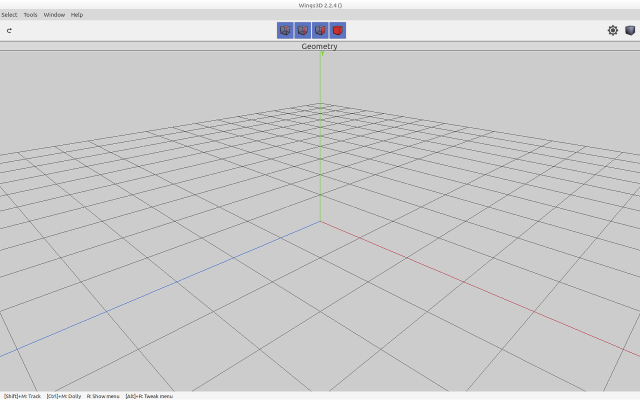Click the redo arrow icon
Viewport: 640px width, 400px height.
click(x=9, y=30)
